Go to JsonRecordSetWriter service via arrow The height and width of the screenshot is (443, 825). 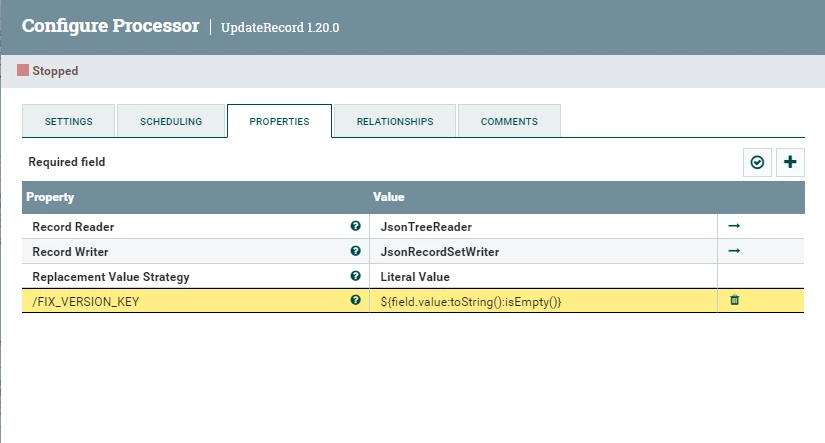pyautogui.click(x=734, y=251)
